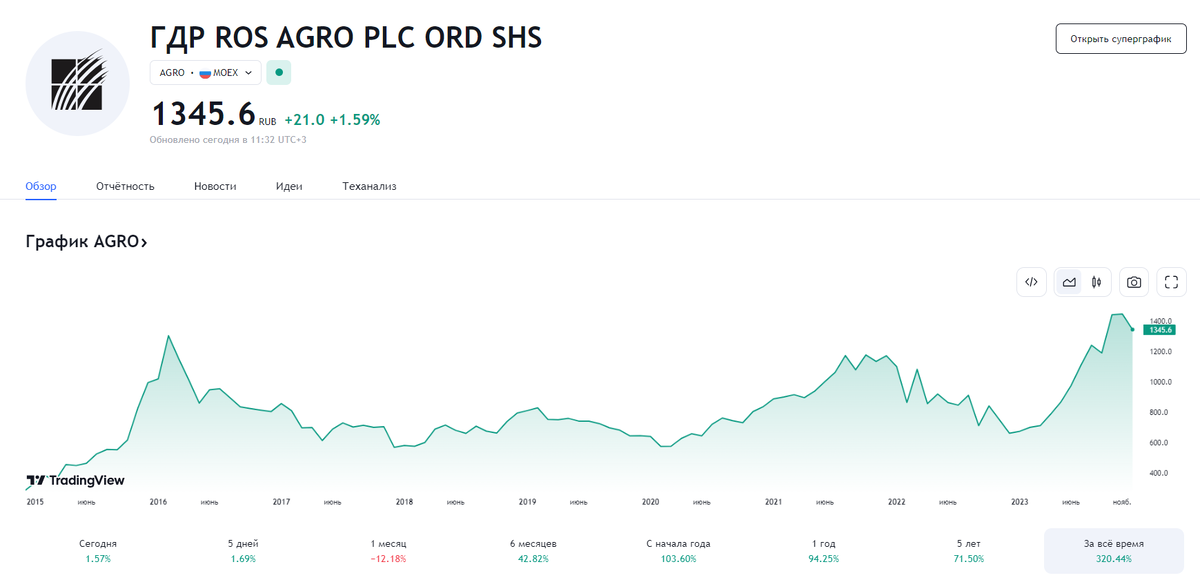Screen dimensions: 1200x580
Task: Click the 2020 label on time axis
Action: pos(651,502)
